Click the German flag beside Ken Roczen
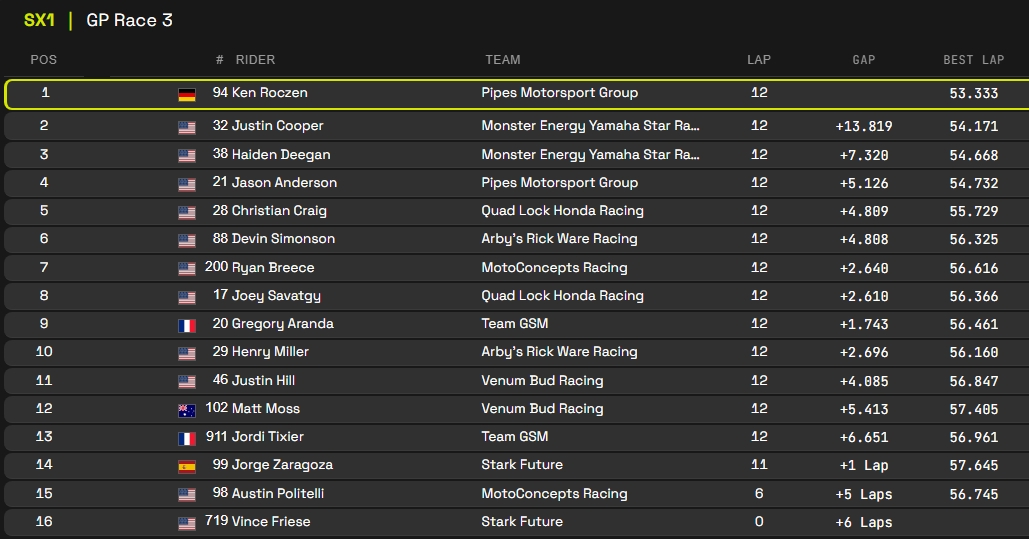 coord(187,94)
